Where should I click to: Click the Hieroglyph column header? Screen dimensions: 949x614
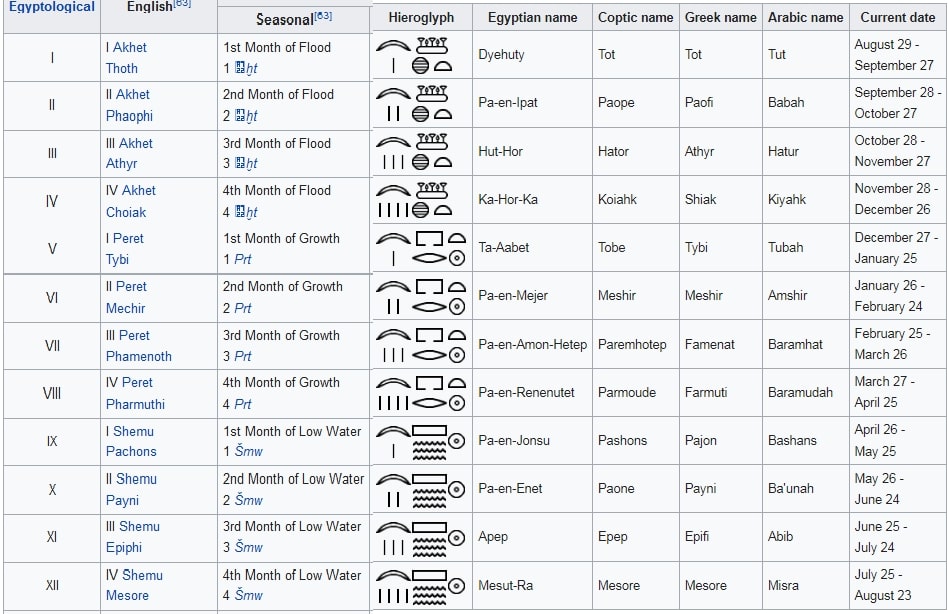[x=421, y=18]
